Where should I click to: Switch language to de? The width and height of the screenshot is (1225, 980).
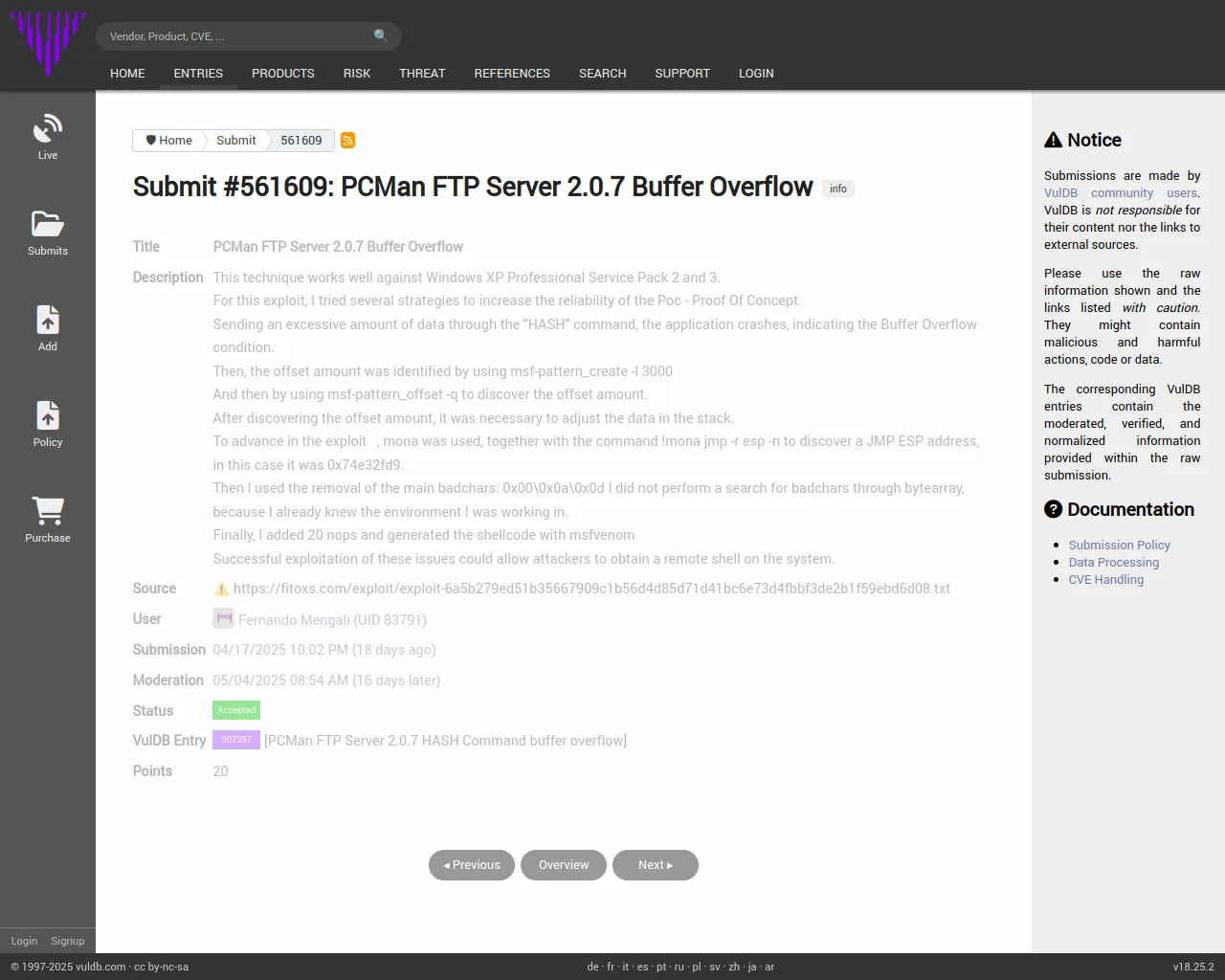pos(592,967)
